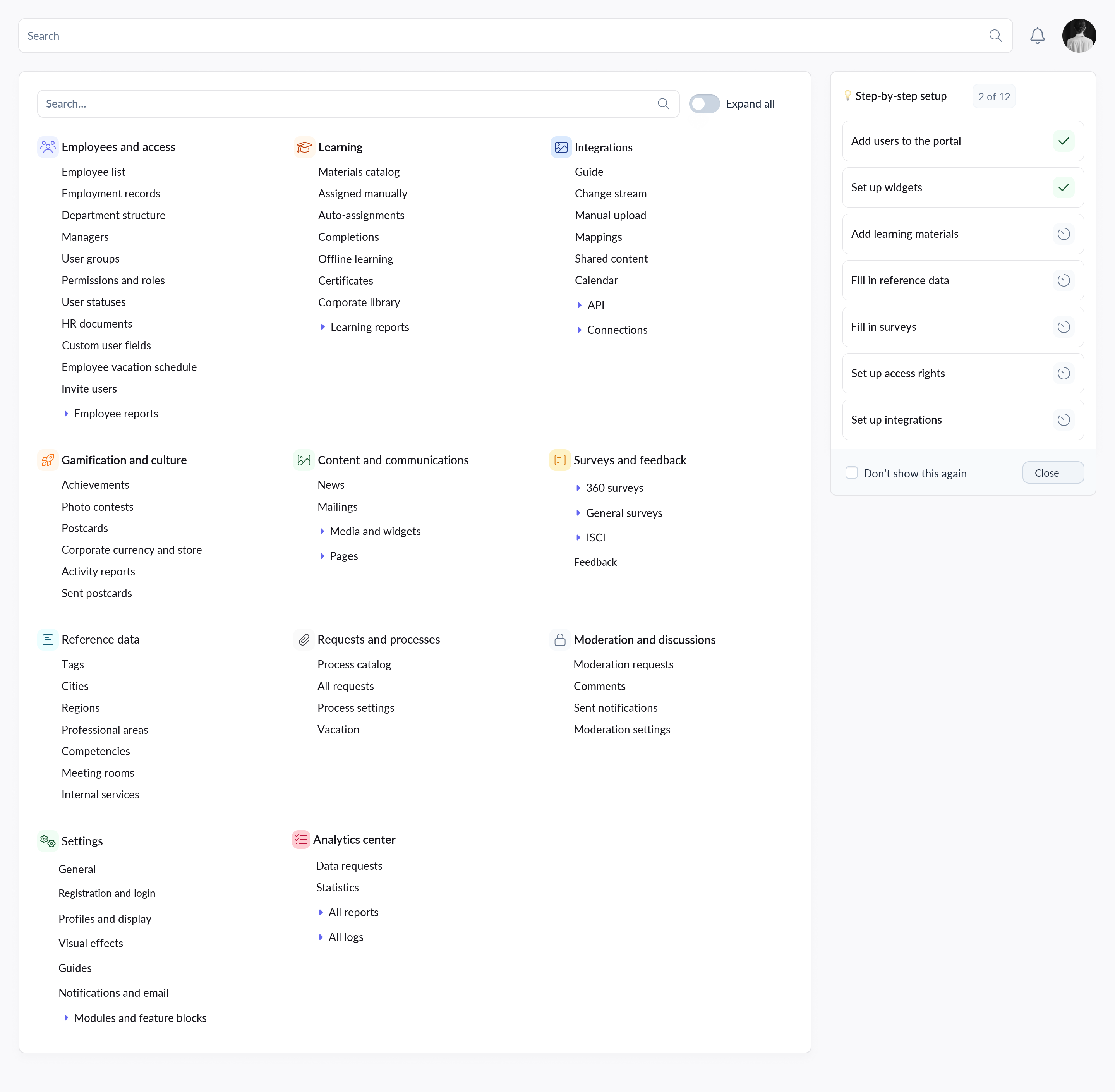1115x1092 pixels.
Task: Open Employee list
Action: point(93,172)
